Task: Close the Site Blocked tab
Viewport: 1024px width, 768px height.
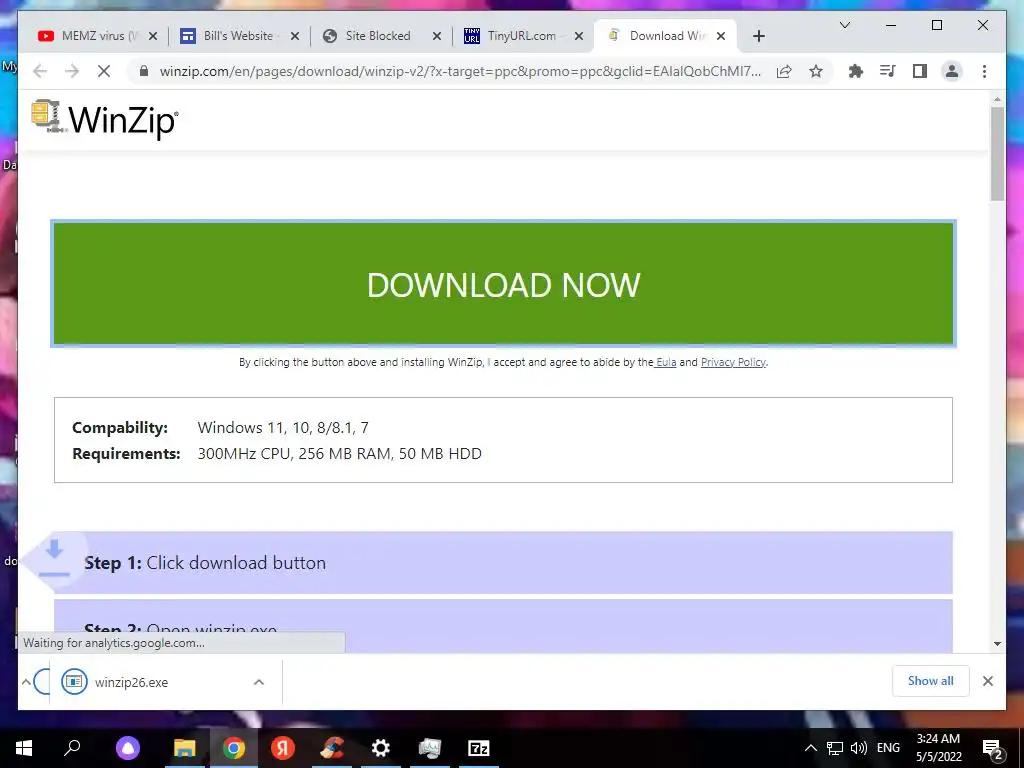Action: tap(437, 37)
